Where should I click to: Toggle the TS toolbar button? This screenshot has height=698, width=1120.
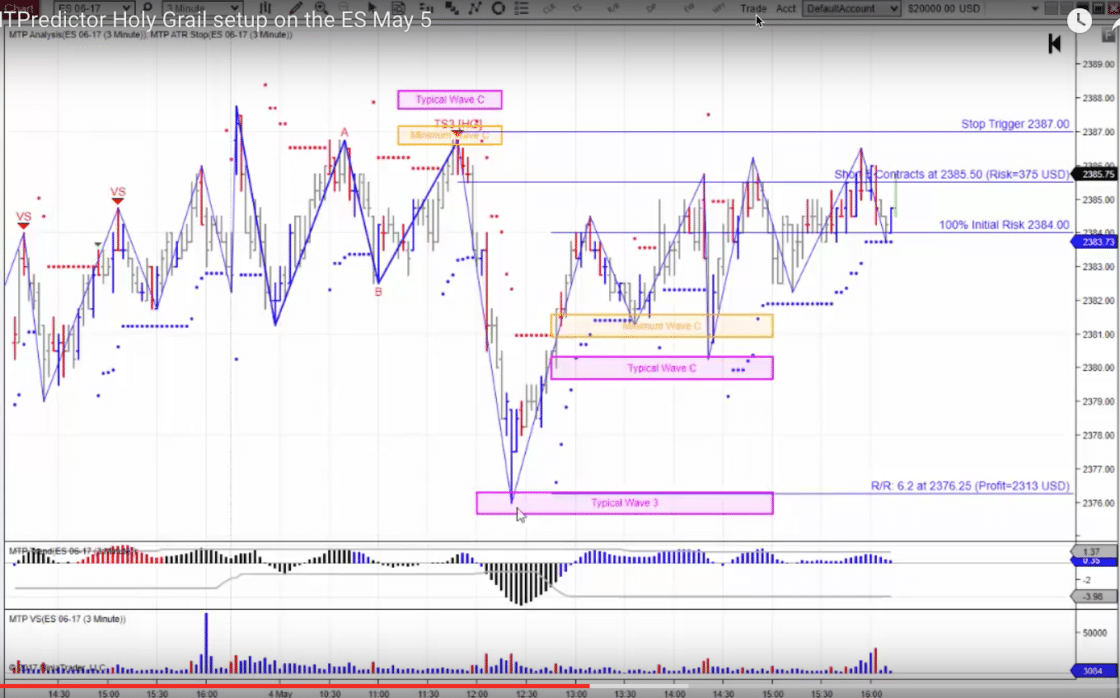pyautogui.click(x=576, y=8)
